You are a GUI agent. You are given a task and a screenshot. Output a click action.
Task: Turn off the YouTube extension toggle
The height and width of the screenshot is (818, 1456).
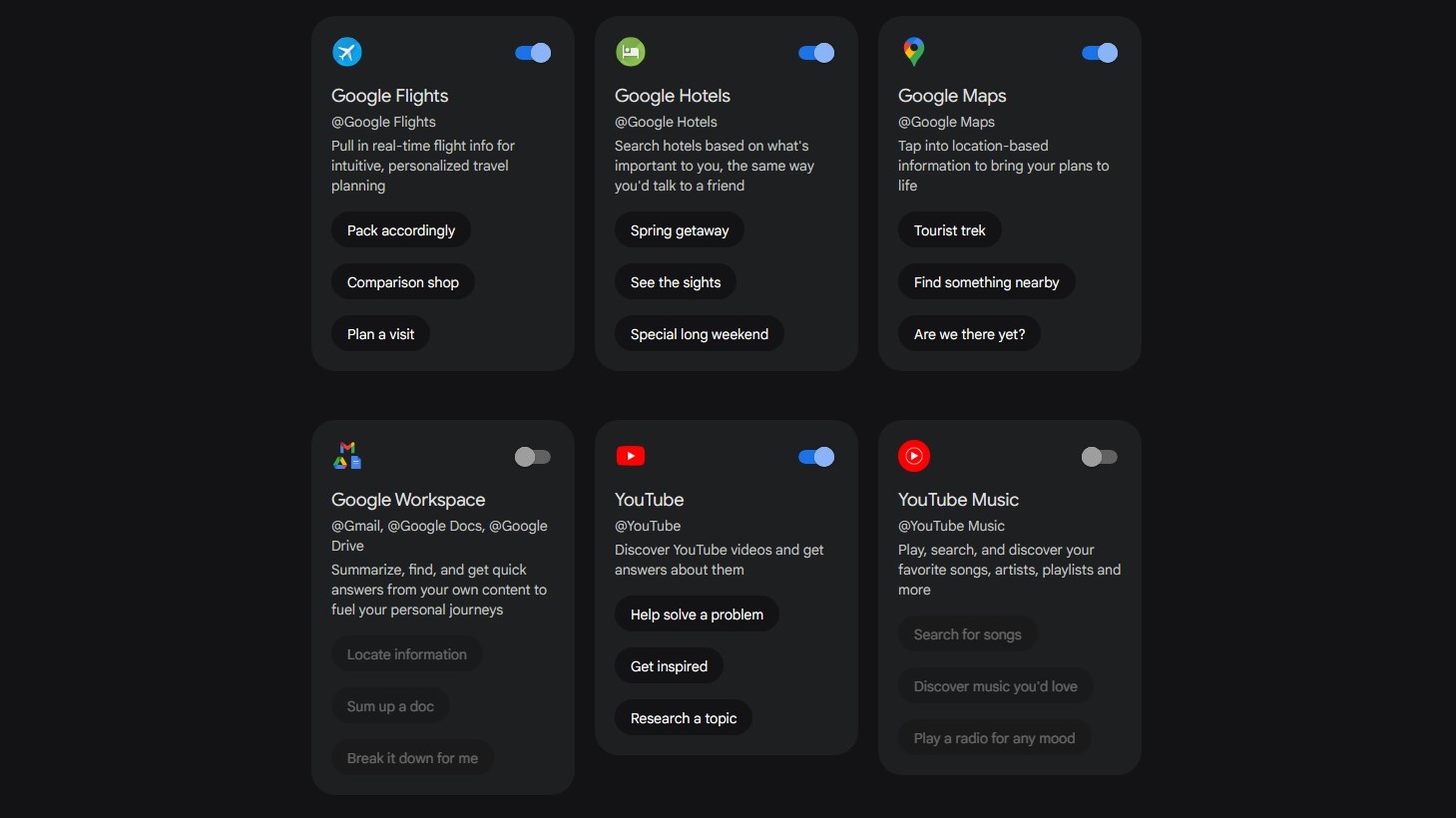point(816,457)
